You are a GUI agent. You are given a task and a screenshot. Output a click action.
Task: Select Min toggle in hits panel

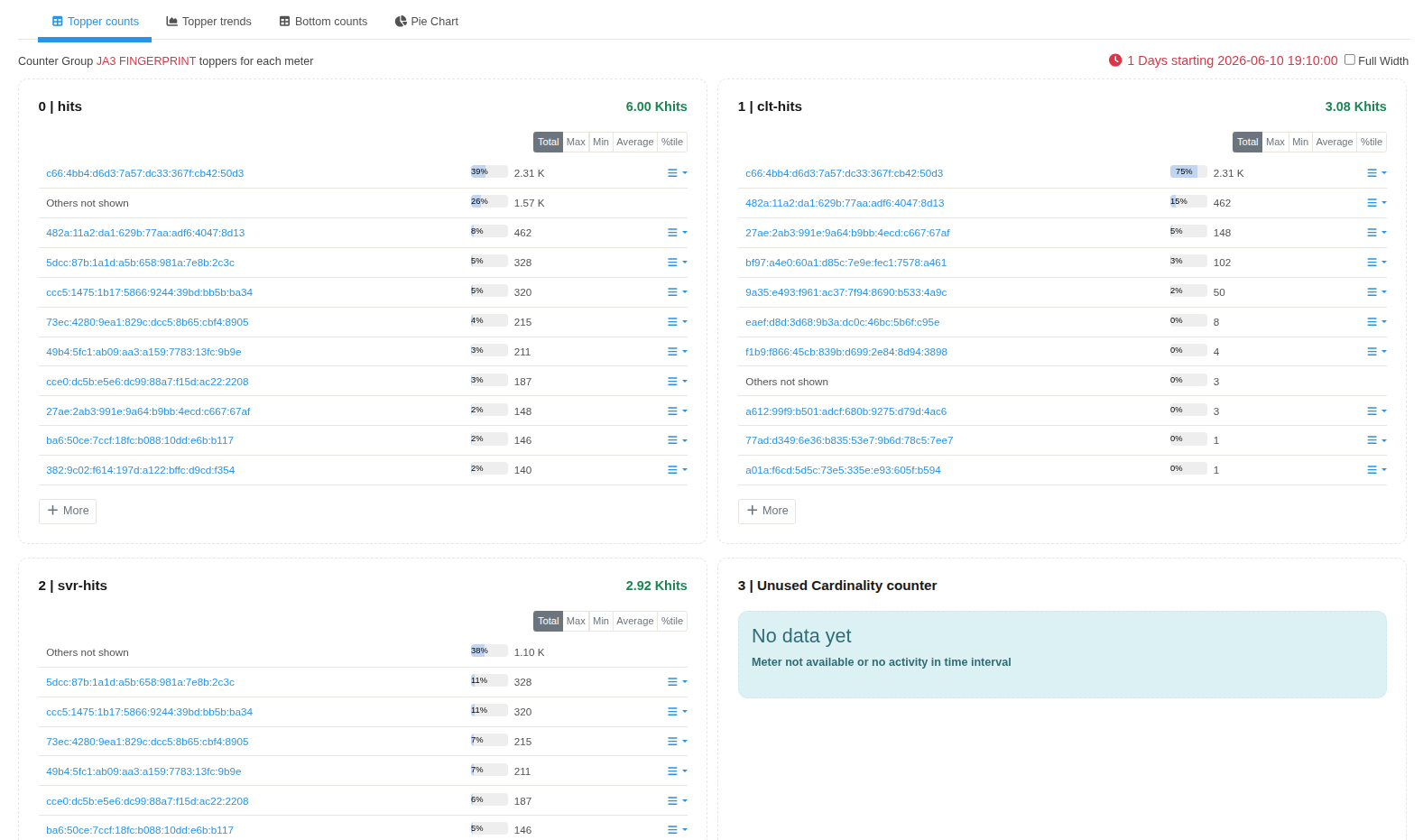[601, 142]
